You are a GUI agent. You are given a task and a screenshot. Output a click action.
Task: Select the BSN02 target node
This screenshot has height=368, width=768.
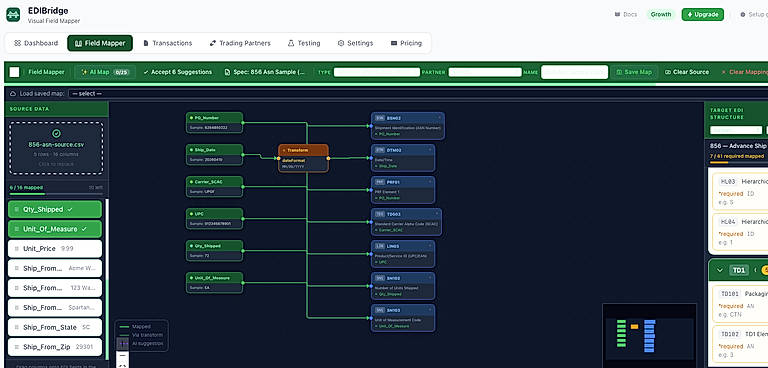(408, 126)
